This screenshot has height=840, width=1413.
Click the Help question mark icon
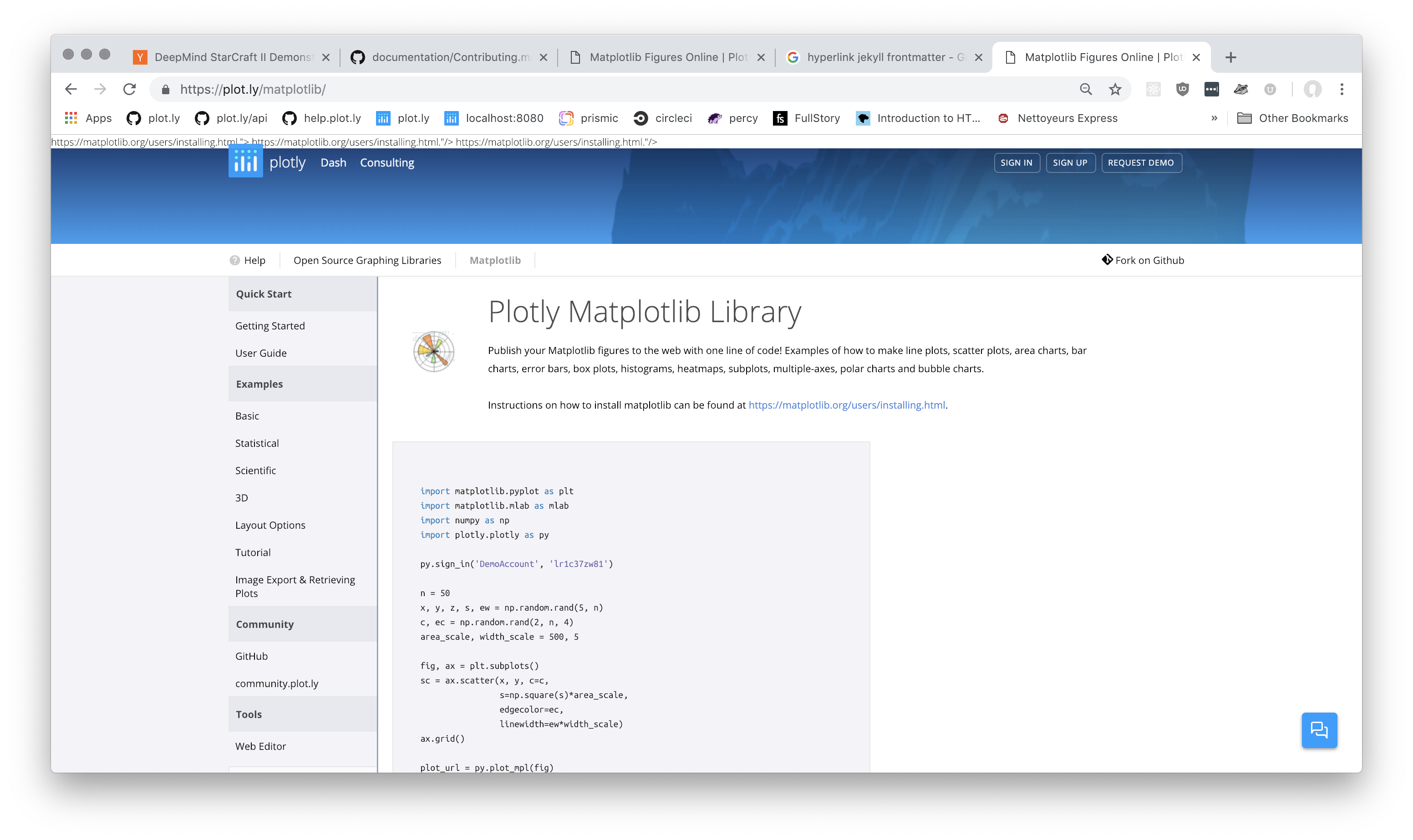[x=234, y=260]
